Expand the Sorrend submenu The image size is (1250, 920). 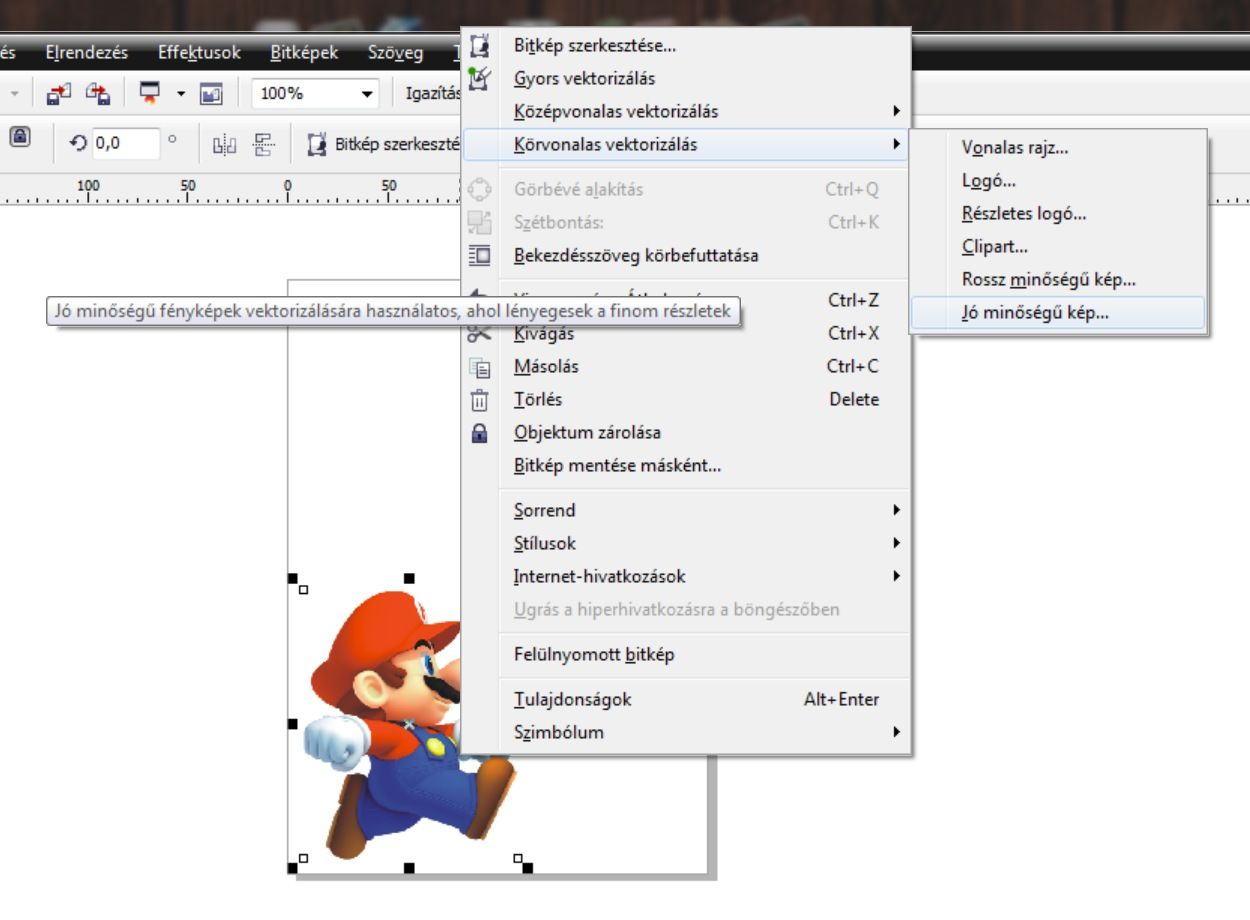click(685, 510)
